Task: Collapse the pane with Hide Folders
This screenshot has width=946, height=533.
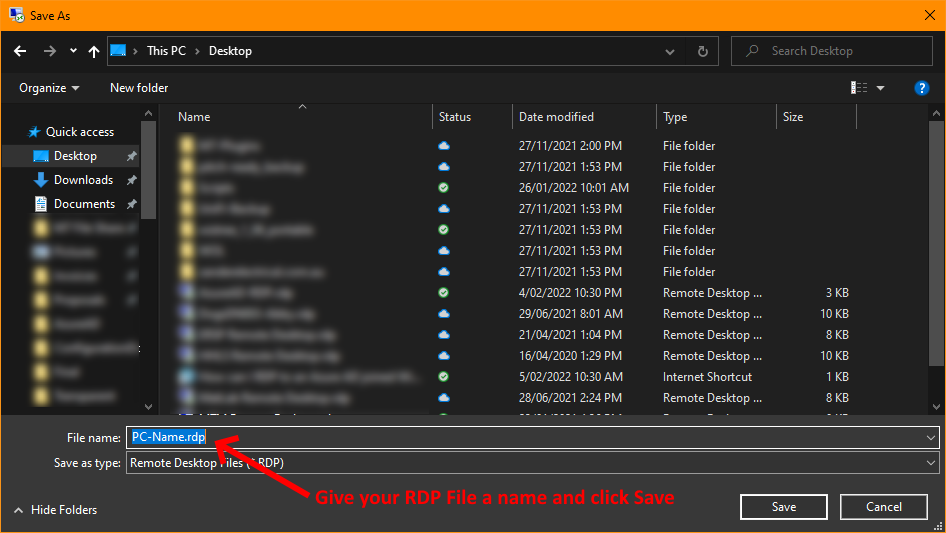Action: 55,510
